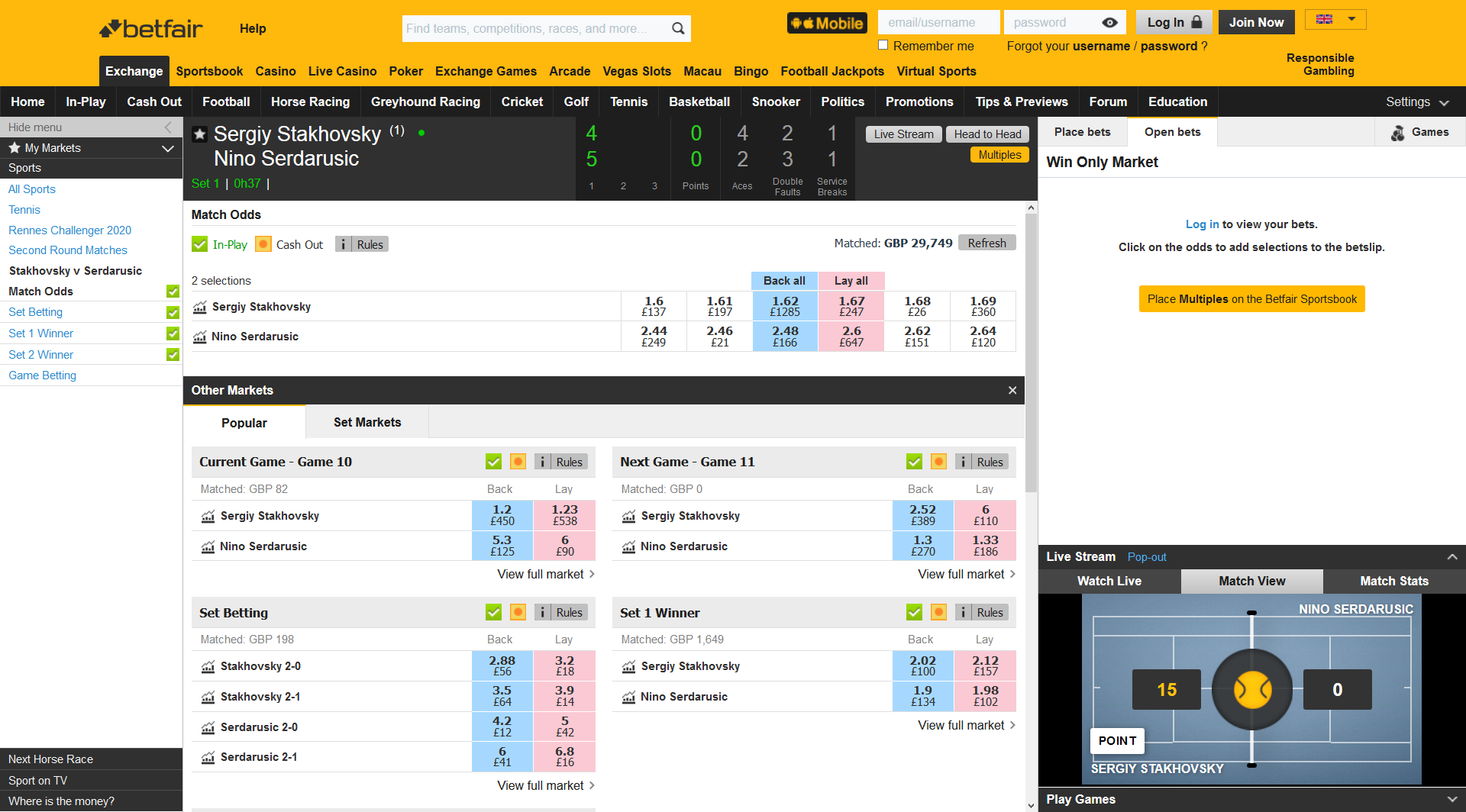The height and width of the screenshot is (812, 1466).
Task: Click the pink Lay all header
Action: coord(851,281)
